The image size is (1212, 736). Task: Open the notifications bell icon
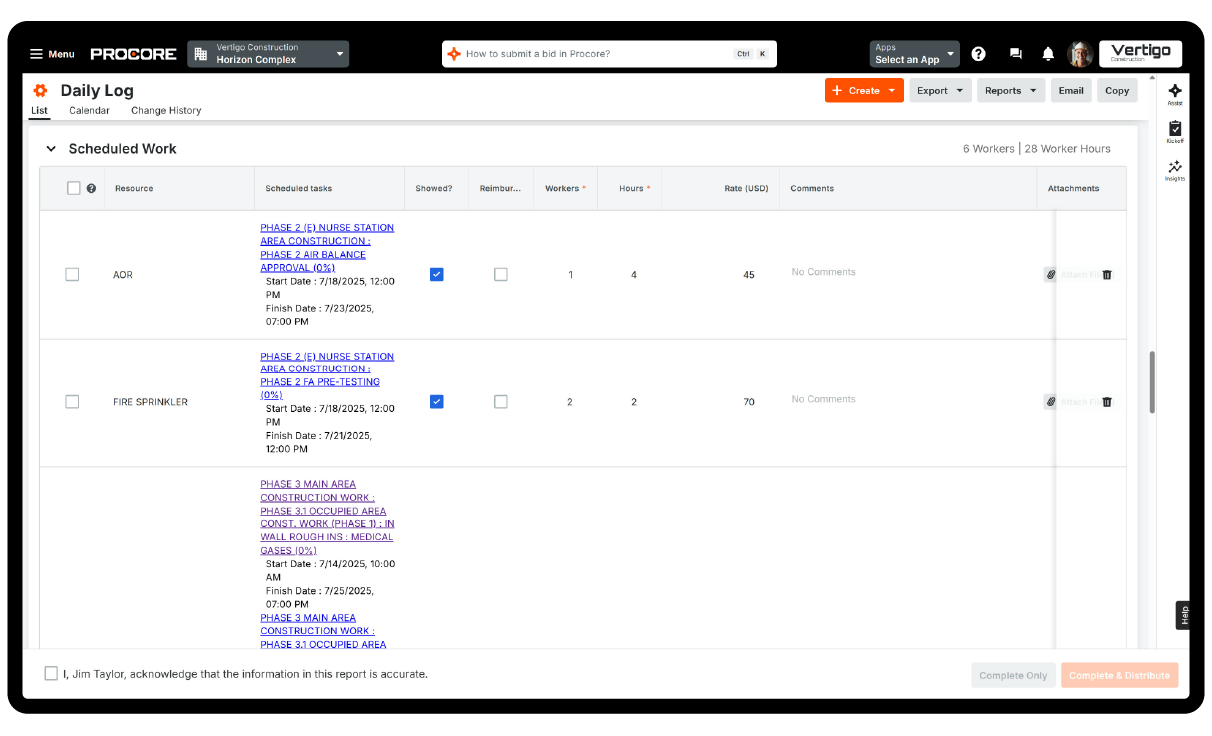coord(1048,54)
